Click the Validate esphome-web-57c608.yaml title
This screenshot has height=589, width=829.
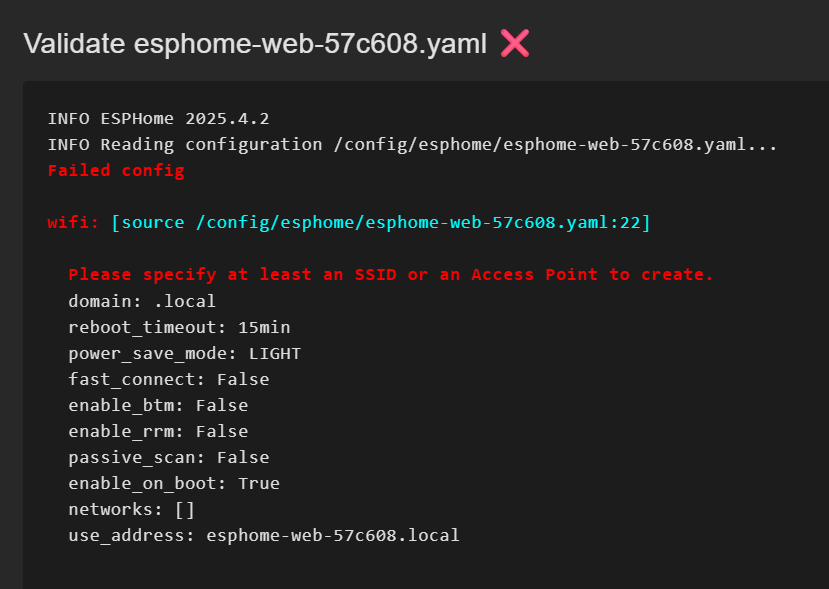tap(255, 44)
